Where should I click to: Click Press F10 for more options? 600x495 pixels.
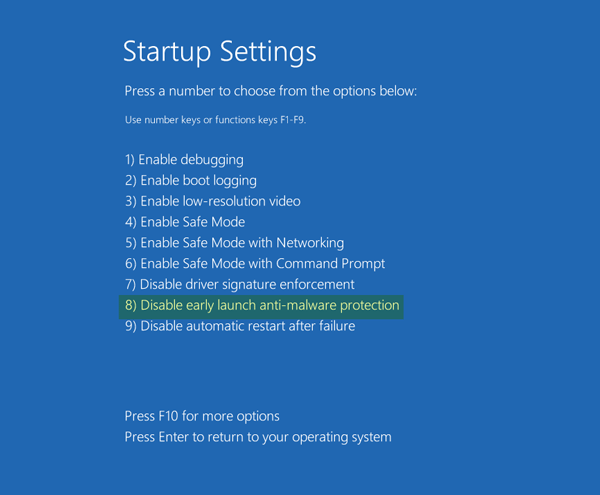point(202,416)
